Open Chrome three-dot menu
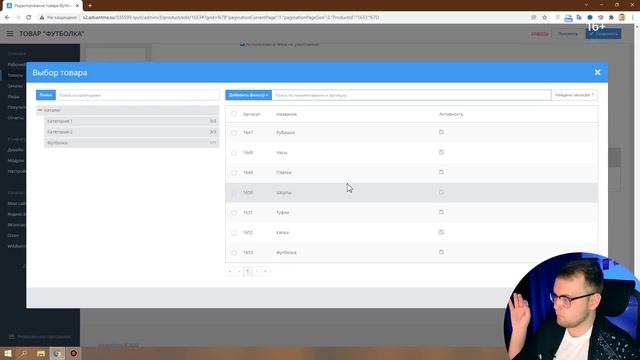This screenshot has width=640, height=360. coord(633,18)
